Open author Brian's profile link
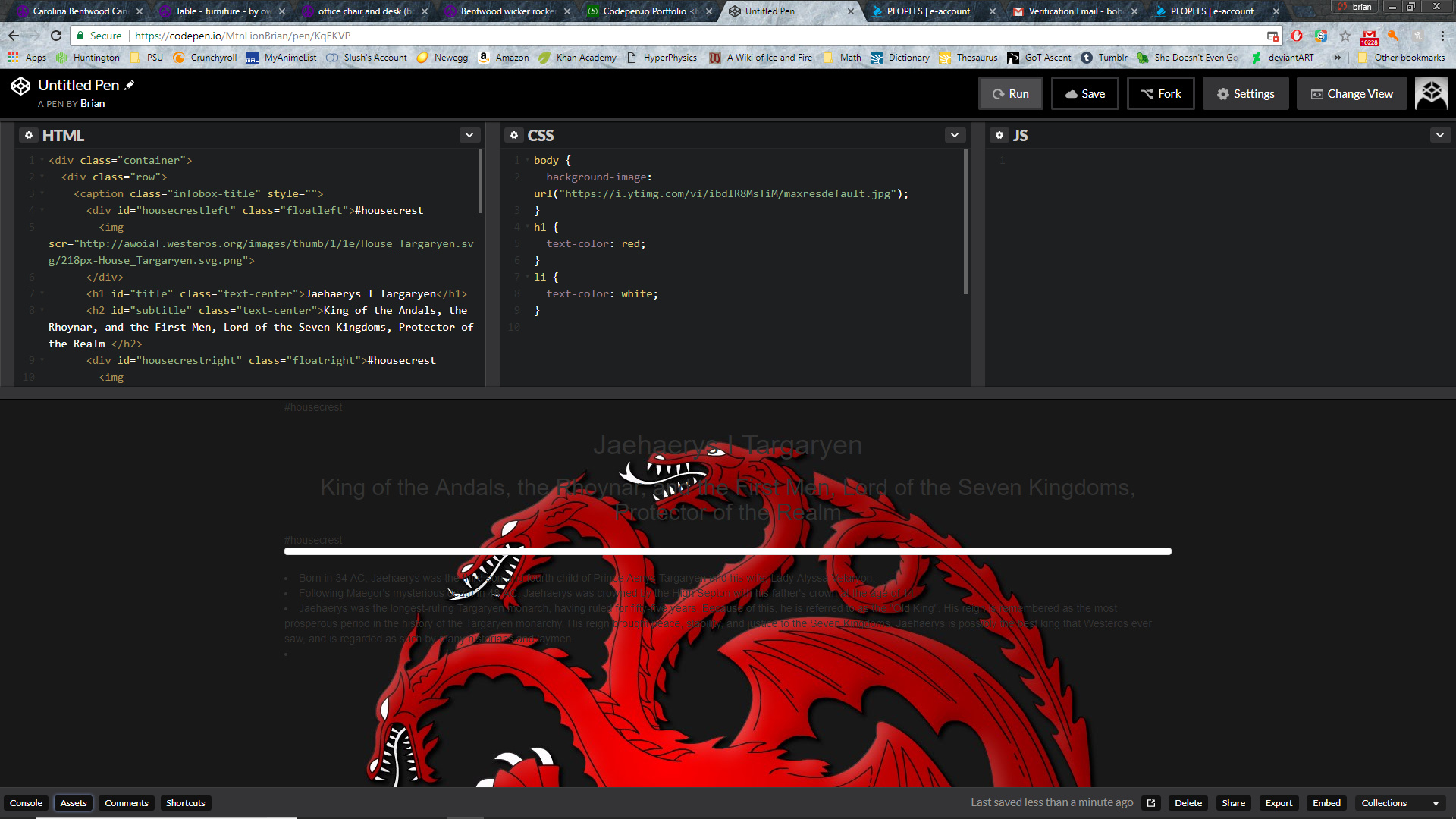1456x819 pixels. point(93,103)
